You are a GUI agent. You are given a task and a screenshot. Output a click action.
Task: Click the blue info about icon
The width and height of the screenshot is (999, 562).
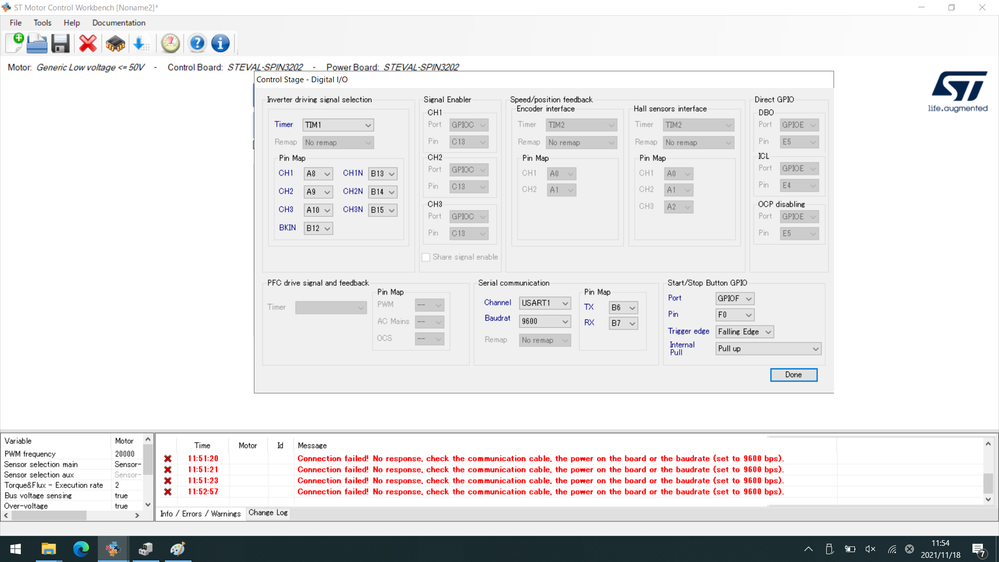pyautogui.click(x=220, y=43)
